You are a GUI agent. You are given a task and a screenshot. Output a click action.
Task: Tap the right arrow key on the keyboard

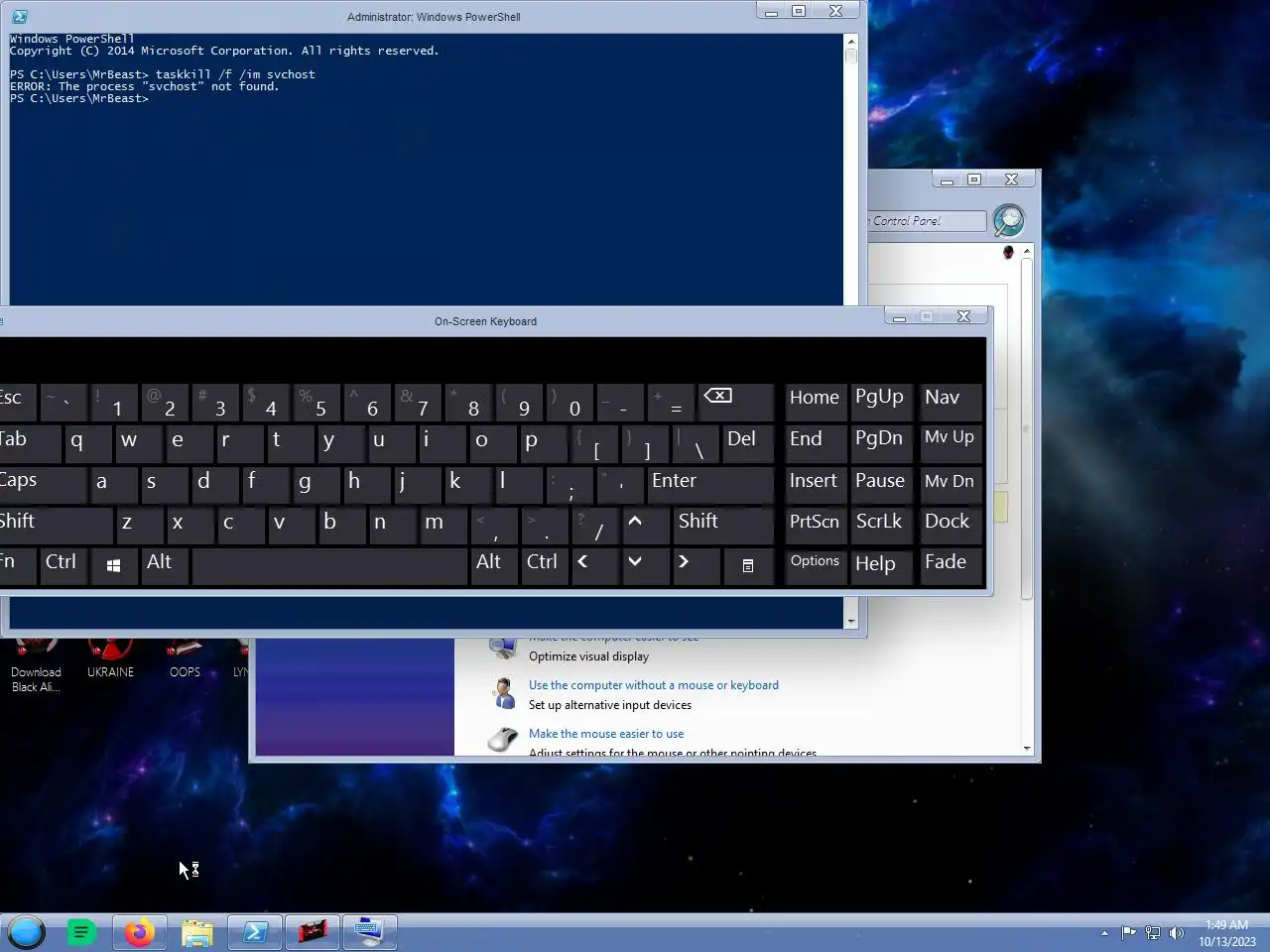(x=696, y=565)
